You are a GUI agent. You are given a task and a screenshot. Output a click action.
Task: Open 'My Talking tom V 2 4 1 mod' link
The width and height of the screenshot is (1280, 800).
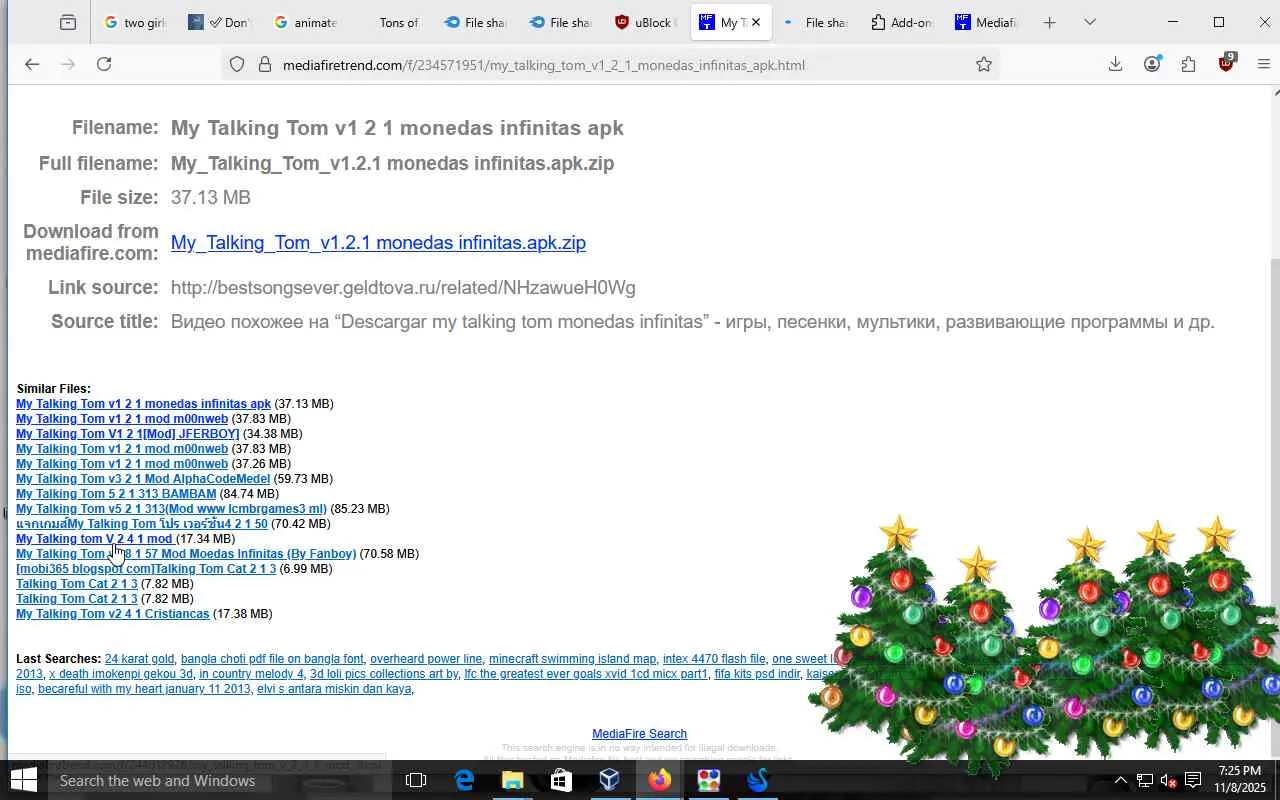(x=94, y=539)
